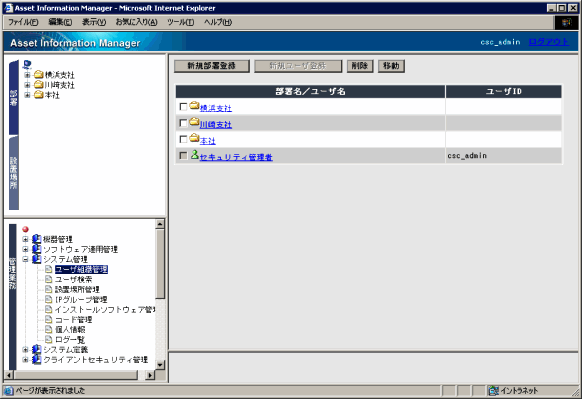Image resolution: width=582 pixels, height=399 pixels.
Task: Click ソフトウェア運用管理 category icon
Action: [36, 249]
